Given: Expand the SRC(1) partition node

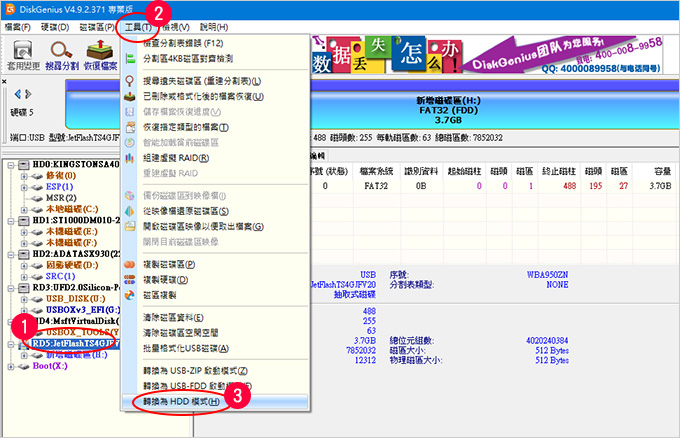Looking at the screenshot, I should 24,277.
